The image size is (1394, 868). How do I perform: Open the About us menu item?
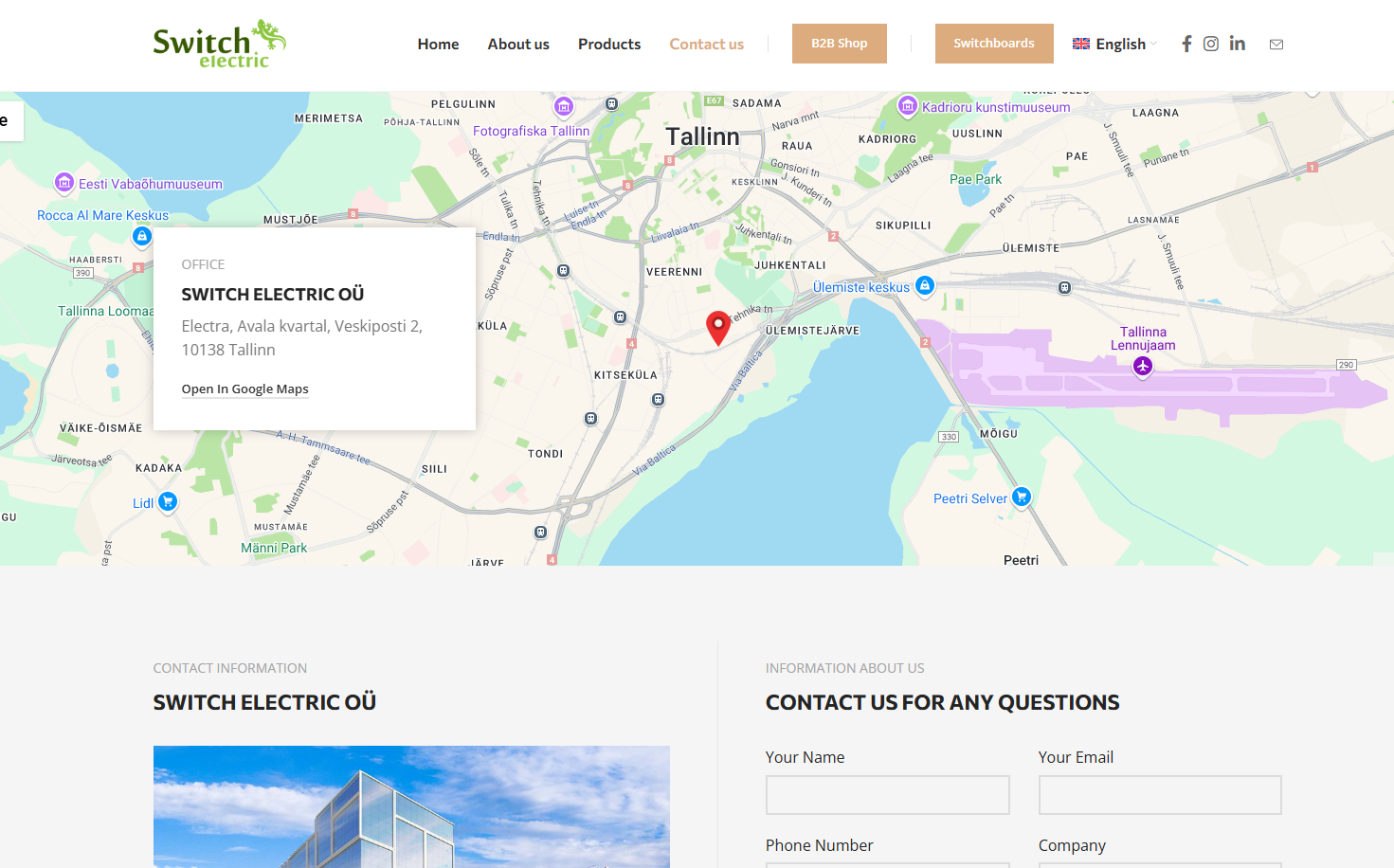(518, 45)
